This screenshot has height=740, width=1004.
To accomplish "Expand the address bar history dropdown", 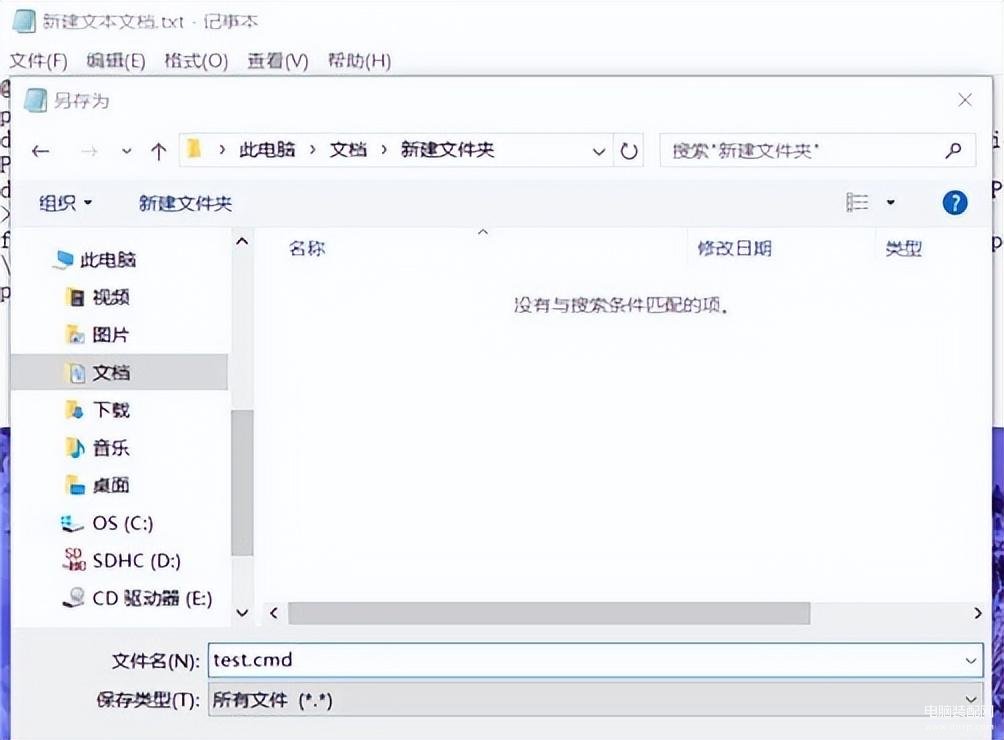I will coord(599,151).
